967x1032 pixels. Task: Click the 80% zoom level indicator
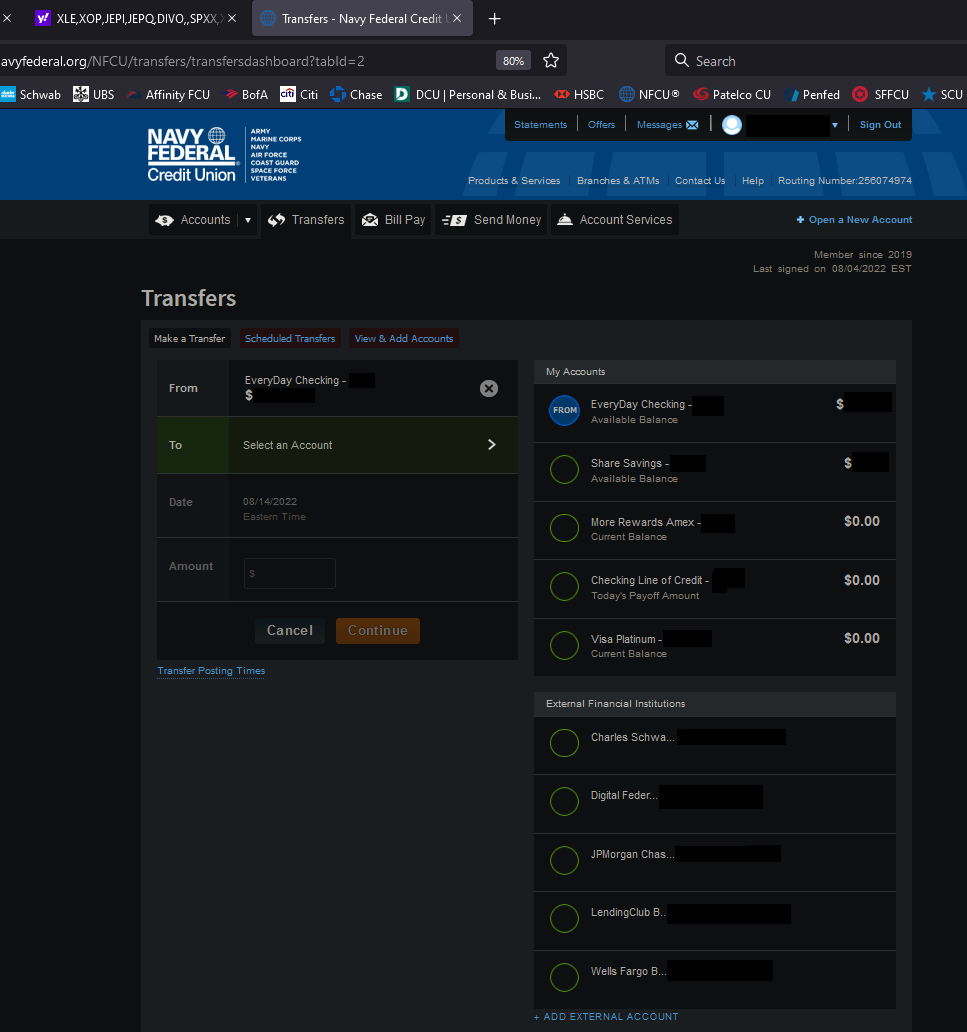click(513, 61)
